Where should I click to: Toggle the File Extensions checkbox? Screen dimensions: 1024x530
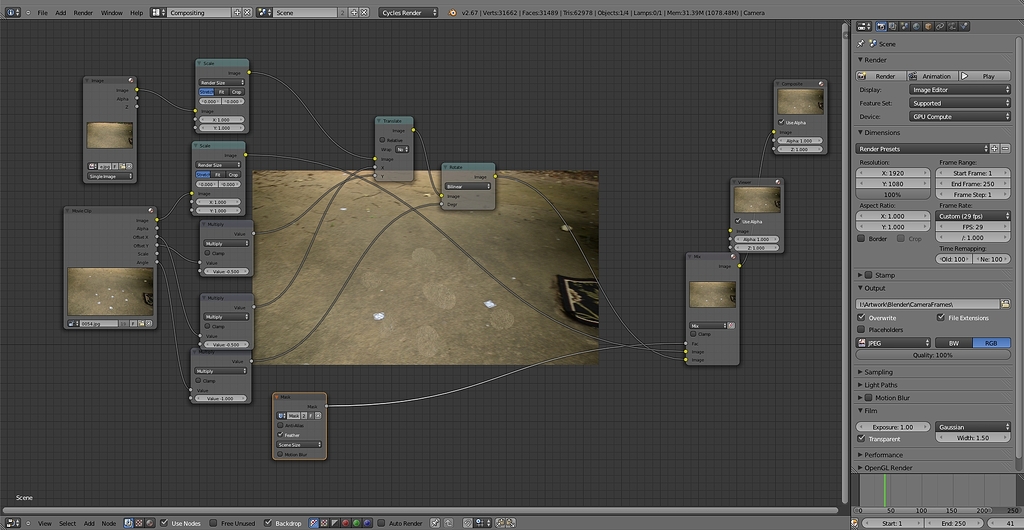tap(941, 317)
